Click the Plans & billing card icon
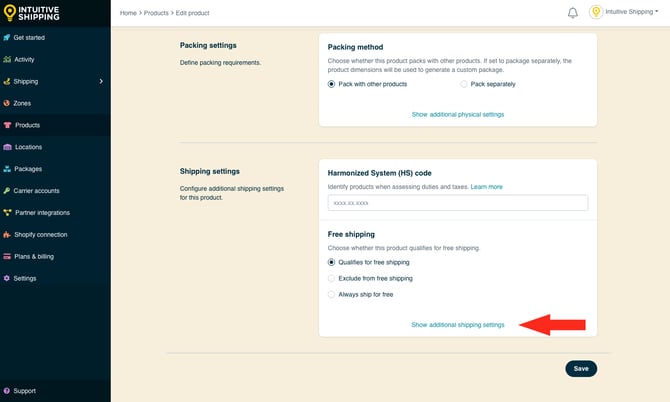The width and height of the screenshot is (670, 402). 7,256
